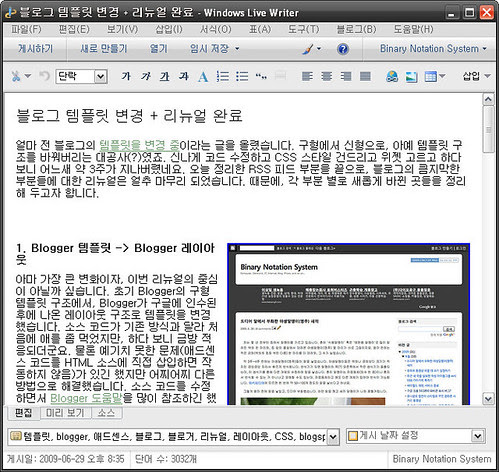Open the 도구(T) menu

pyautogui.click(x=304, y=29)
